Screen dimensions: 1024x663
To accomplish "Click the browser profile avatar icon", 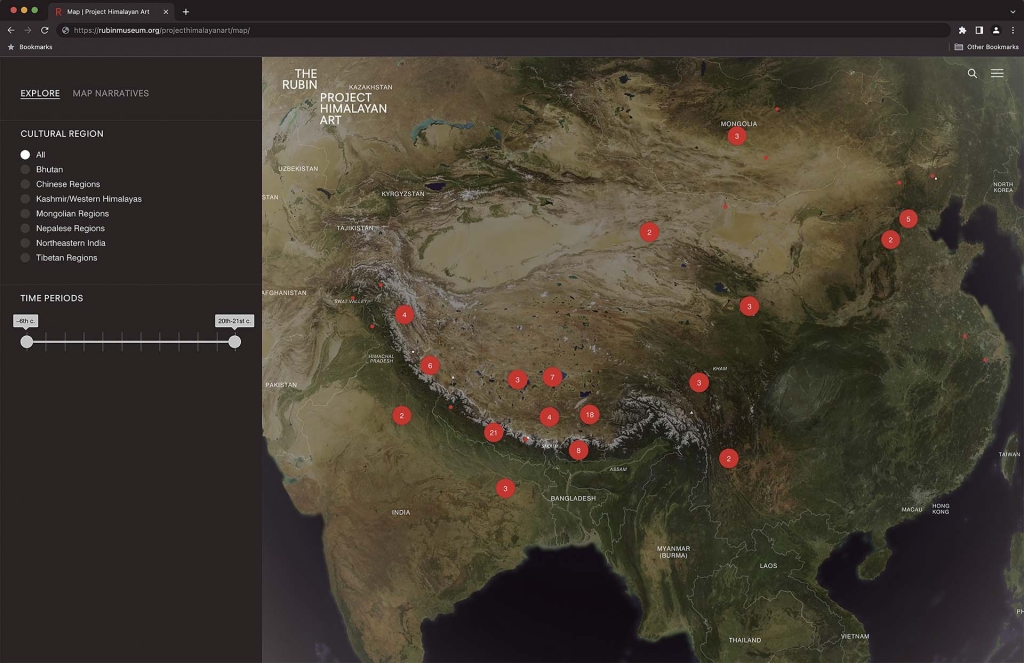I will (x=996, y=30).
